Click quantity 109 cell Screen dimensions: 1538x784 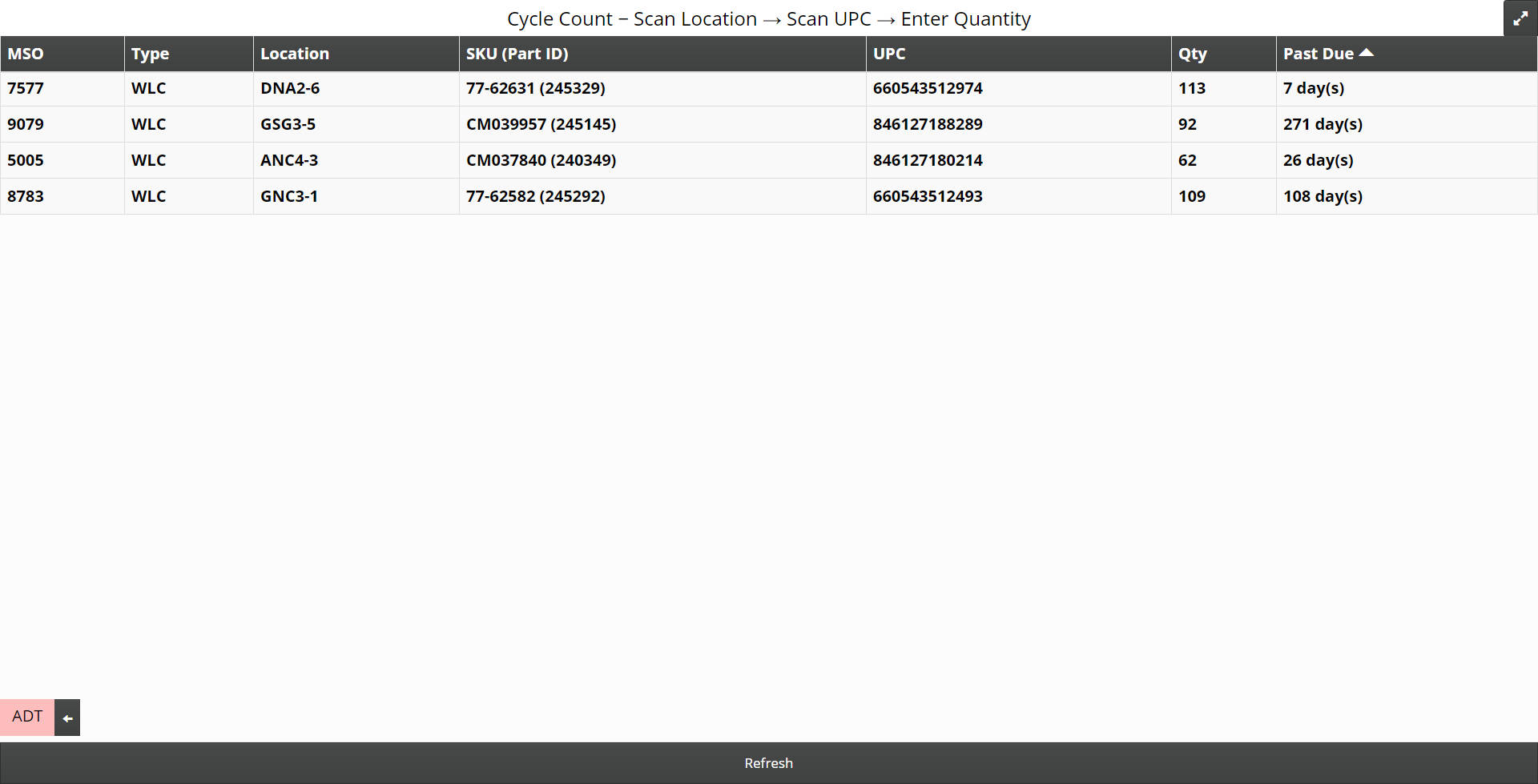click(x=1224, y=196)
